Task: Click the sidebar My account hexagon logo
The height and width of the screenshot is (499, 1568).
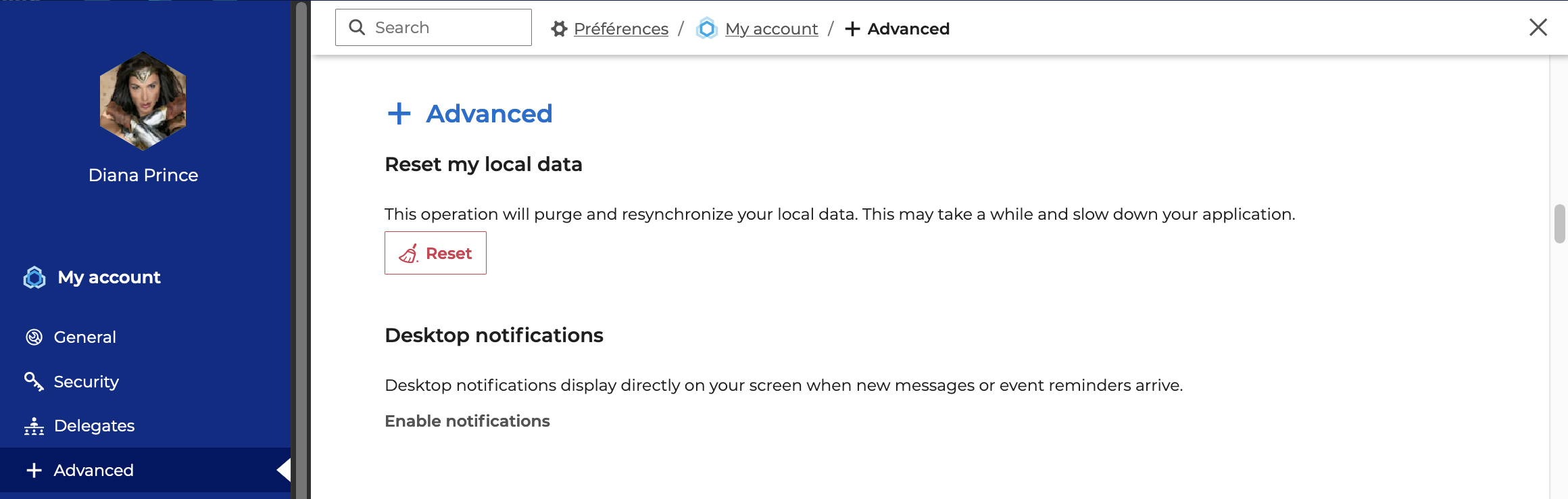Action: [x=34, y=277]
